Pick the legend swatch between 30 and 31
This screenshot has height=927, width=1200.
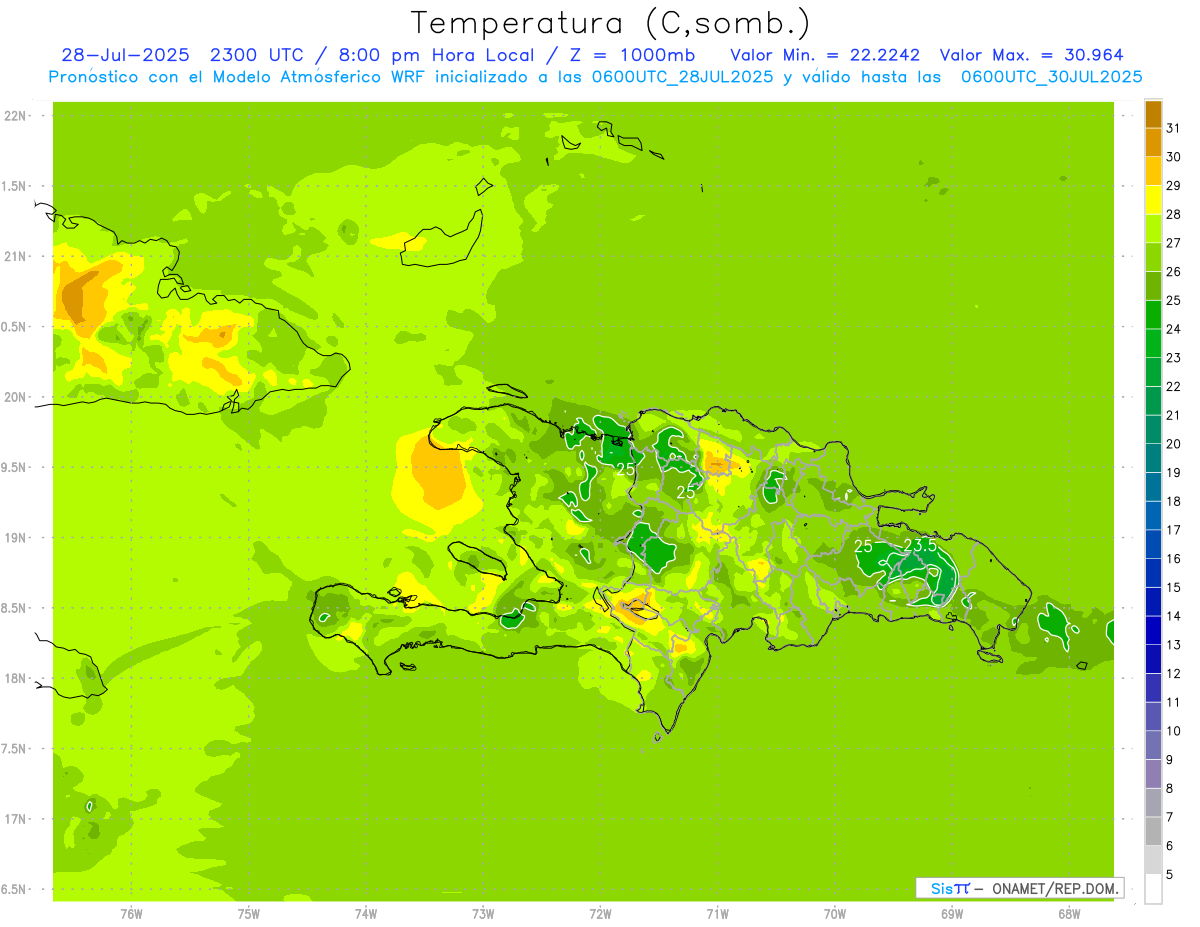pos(1153,142)
